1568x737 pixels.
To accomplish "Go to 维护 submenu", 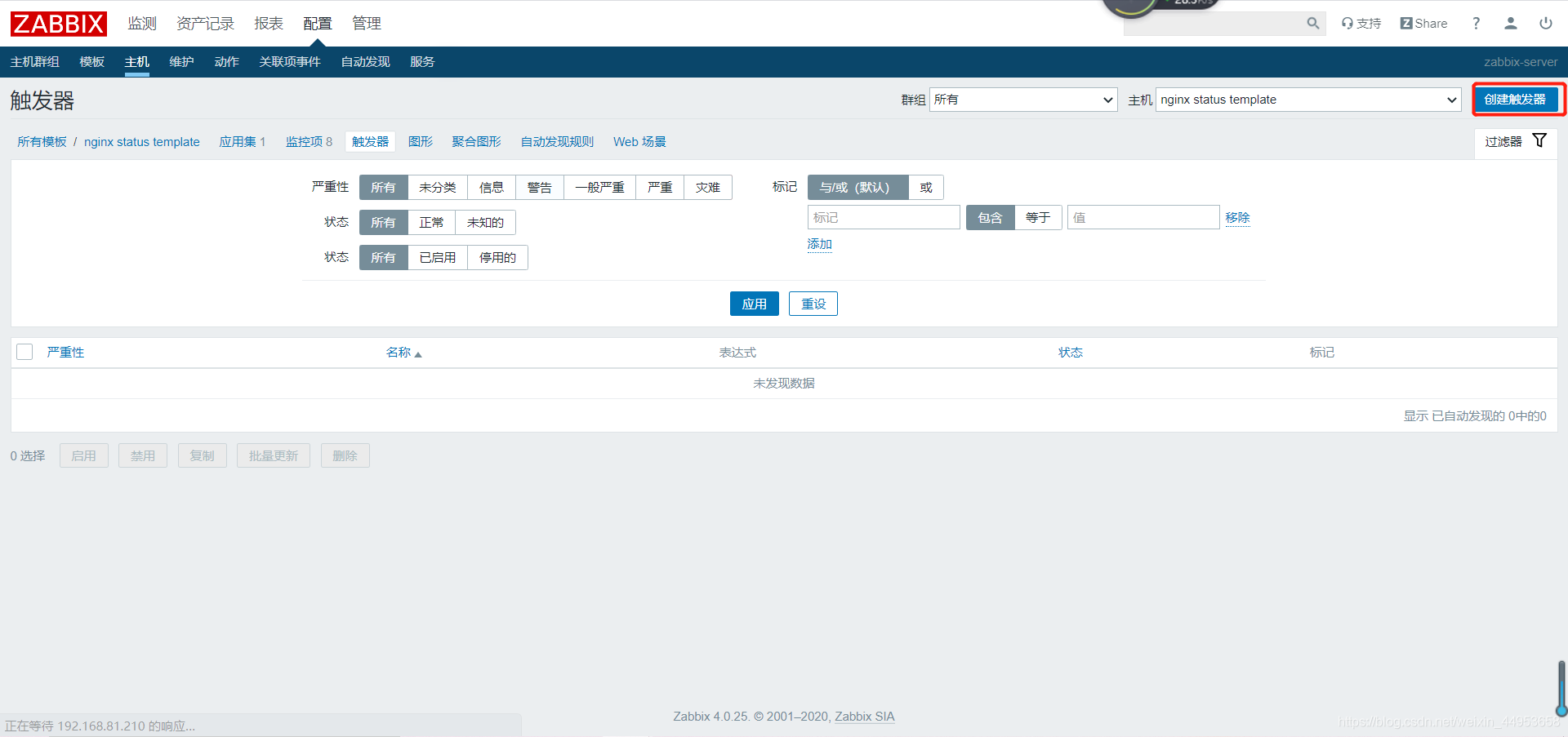I will (182, 62).
